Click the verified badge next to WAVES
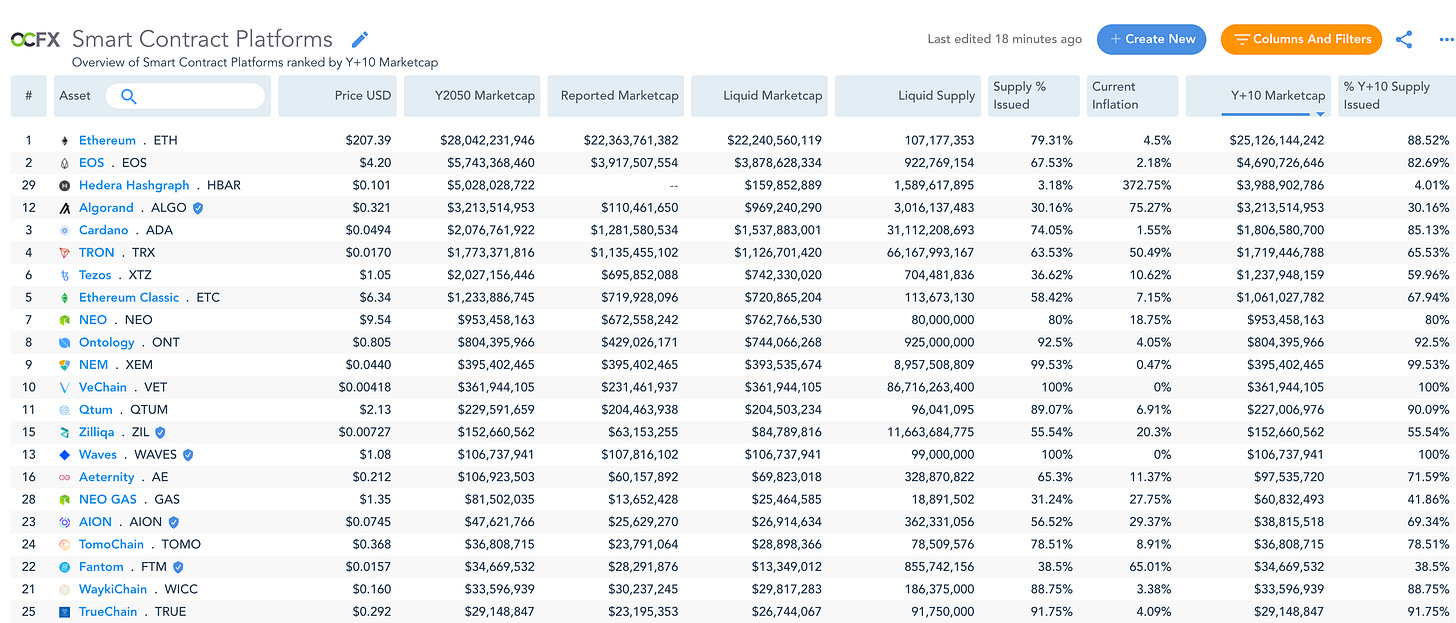Image resolution: width=1456 pixels, height=623 pixels. (188, 455)
